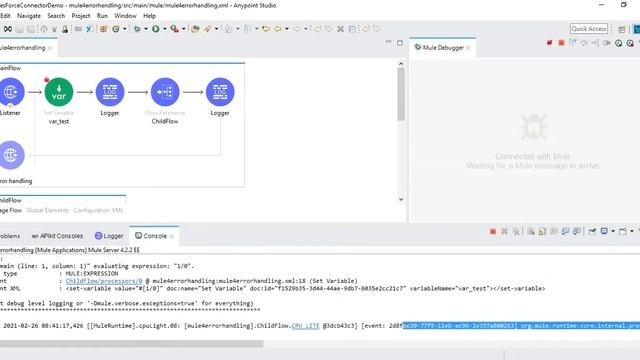Select the ChildFlow Flow Reference node
This screenshot has height=360, width=640.
pos(165,92)
